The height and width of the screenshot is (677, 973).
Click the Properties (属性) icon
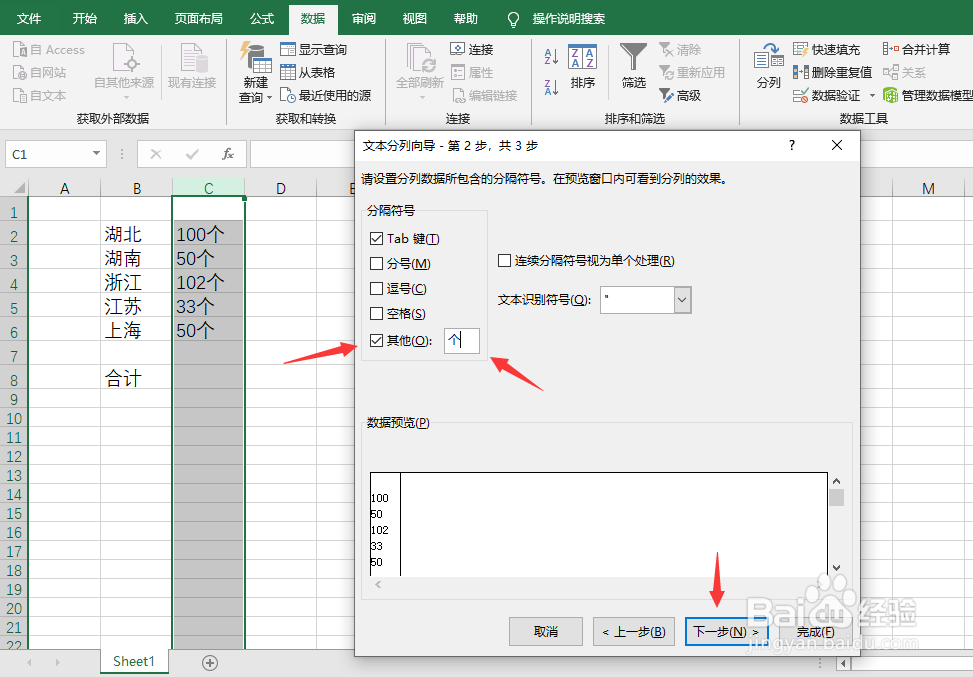coord(457,73)
